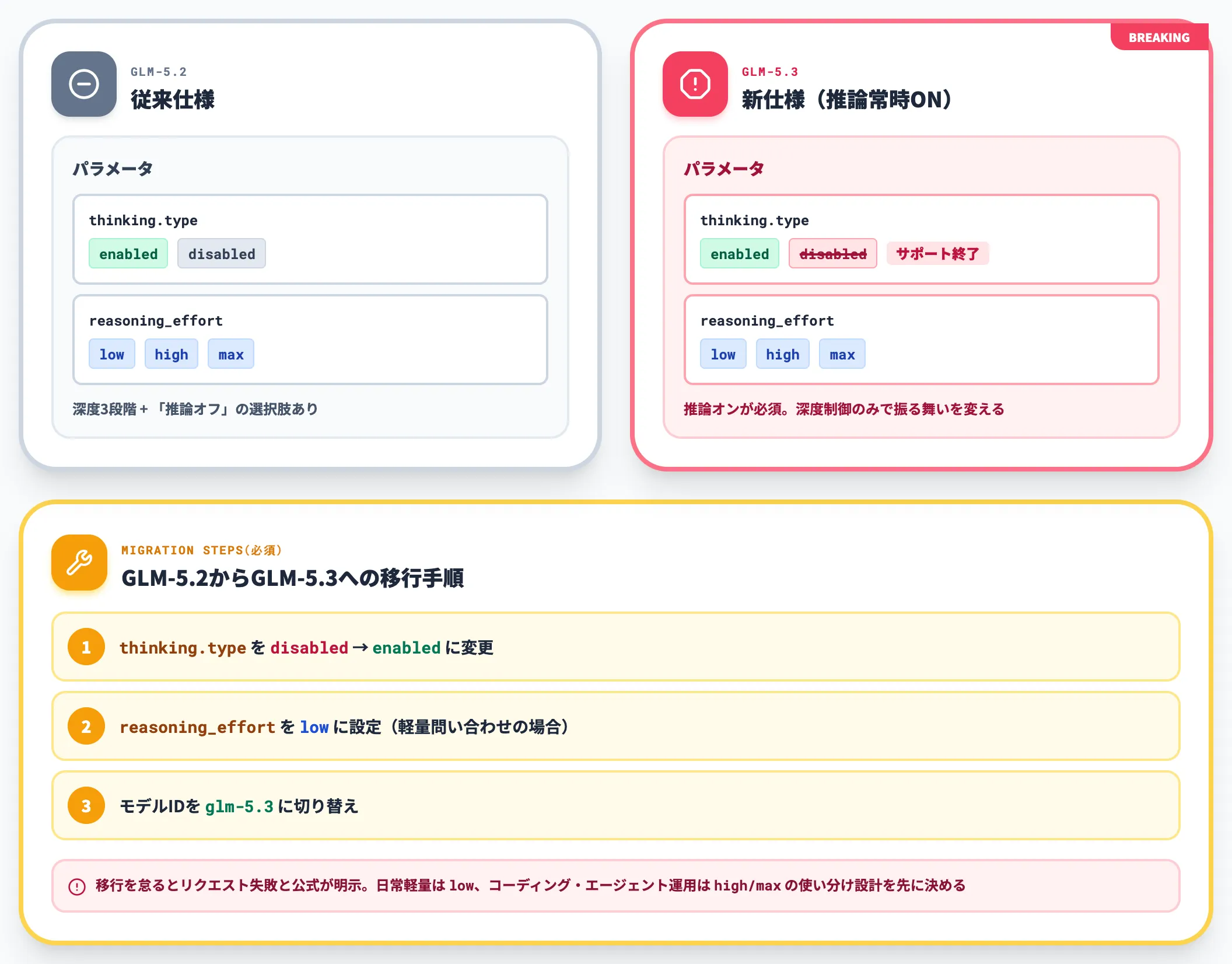Click step number 2 circle badge

(x=86, y=726)
